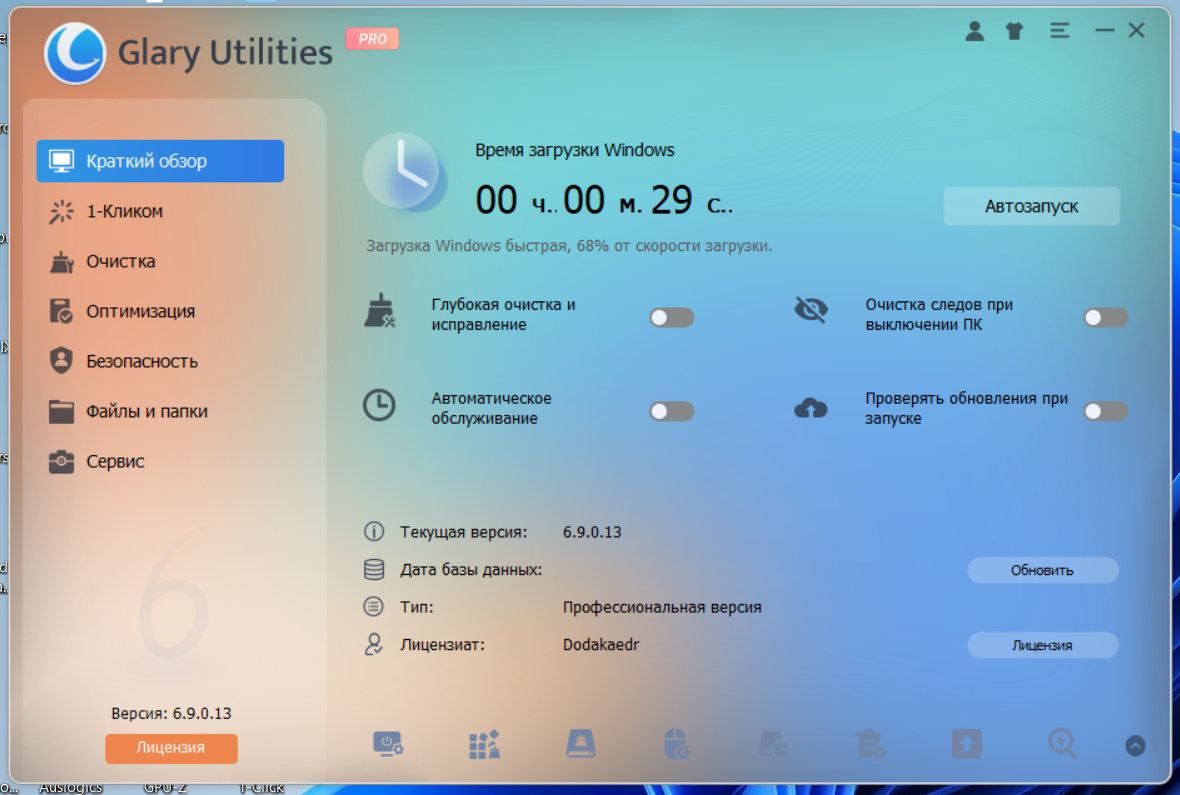Enable Автоматическое обслуживание toggle

pyautogui.click(x=672, y=411)
